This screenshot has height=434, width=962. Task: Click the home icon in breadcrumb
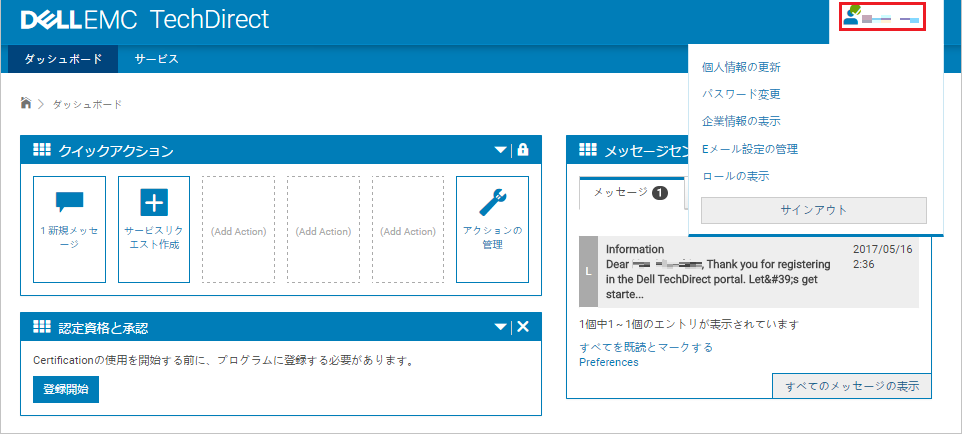pos(26,103)
